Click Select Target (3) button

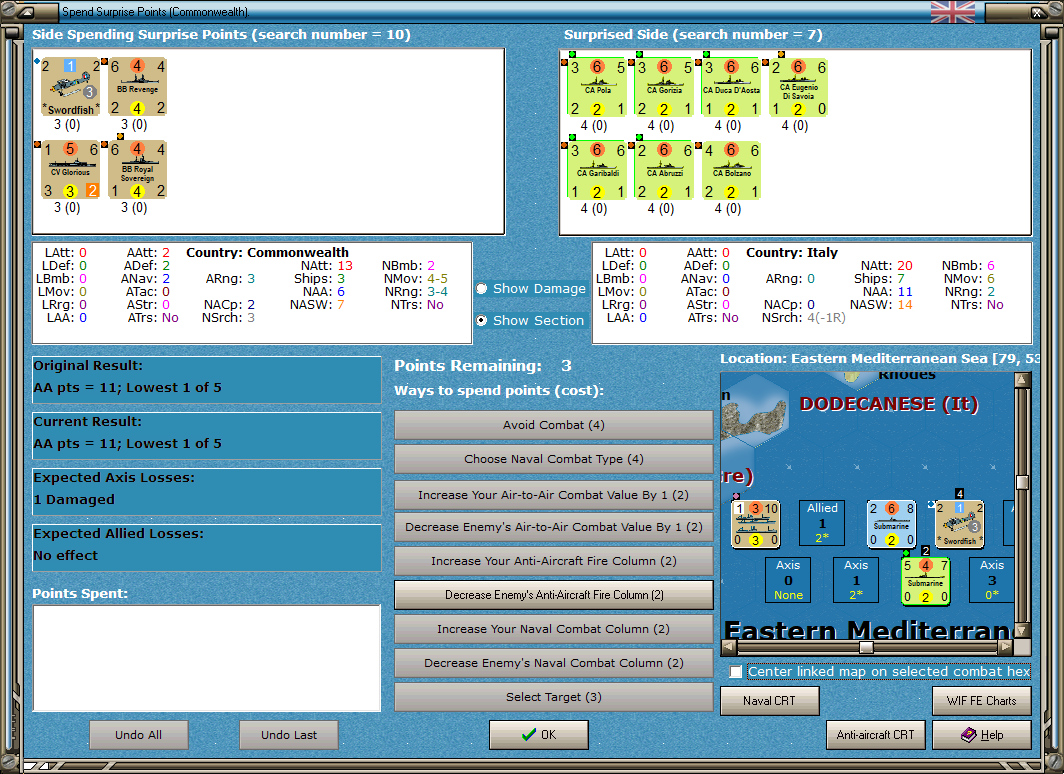tap(554, 697)
